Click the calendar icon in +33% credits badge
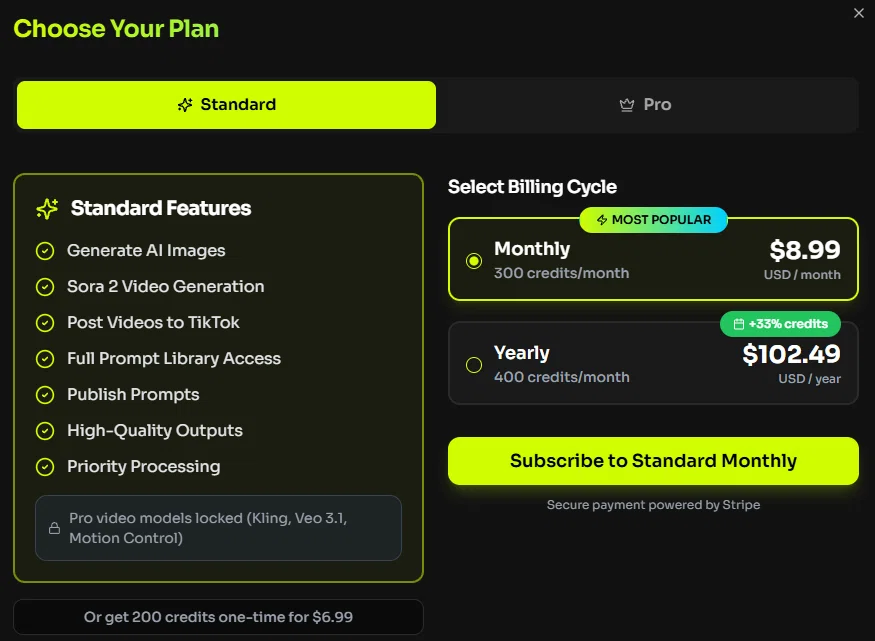This screenshot has width=875, height=641. pos(738,324)
